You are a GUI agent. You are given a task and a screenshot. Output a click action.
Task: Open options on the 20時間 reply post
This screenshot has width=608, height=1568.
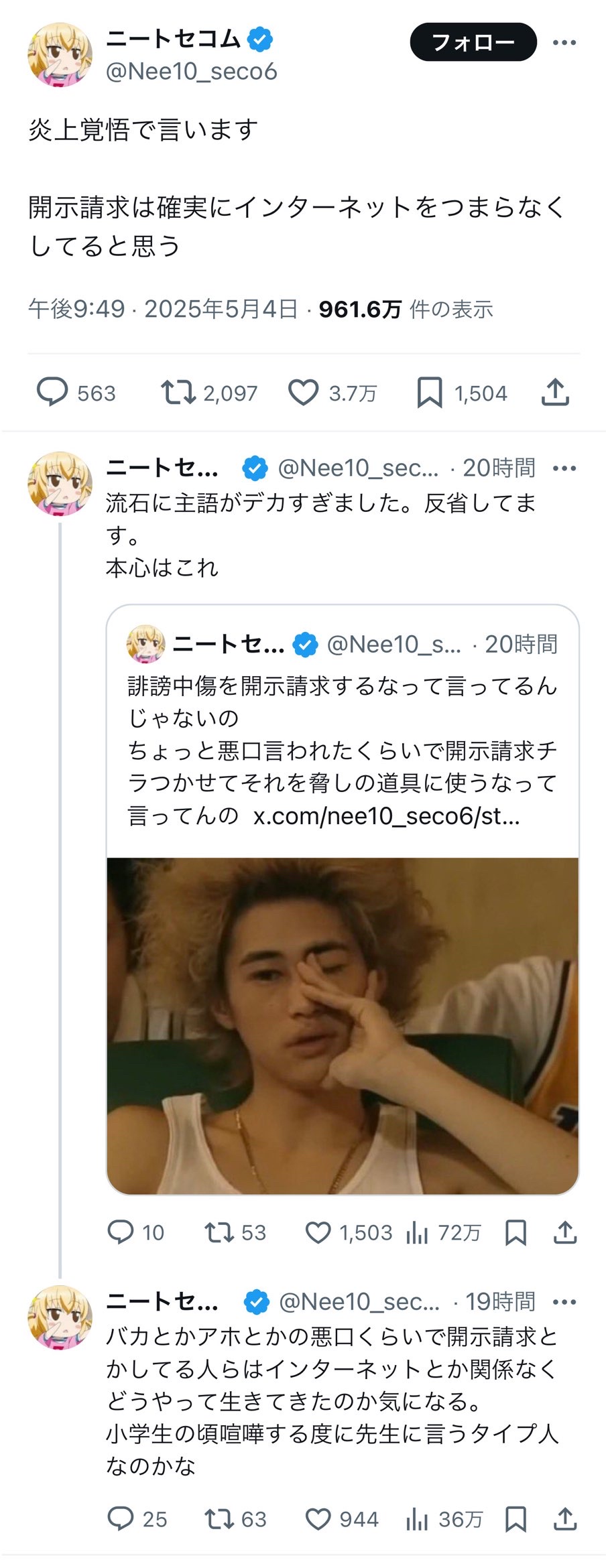(x=564, y=468)
